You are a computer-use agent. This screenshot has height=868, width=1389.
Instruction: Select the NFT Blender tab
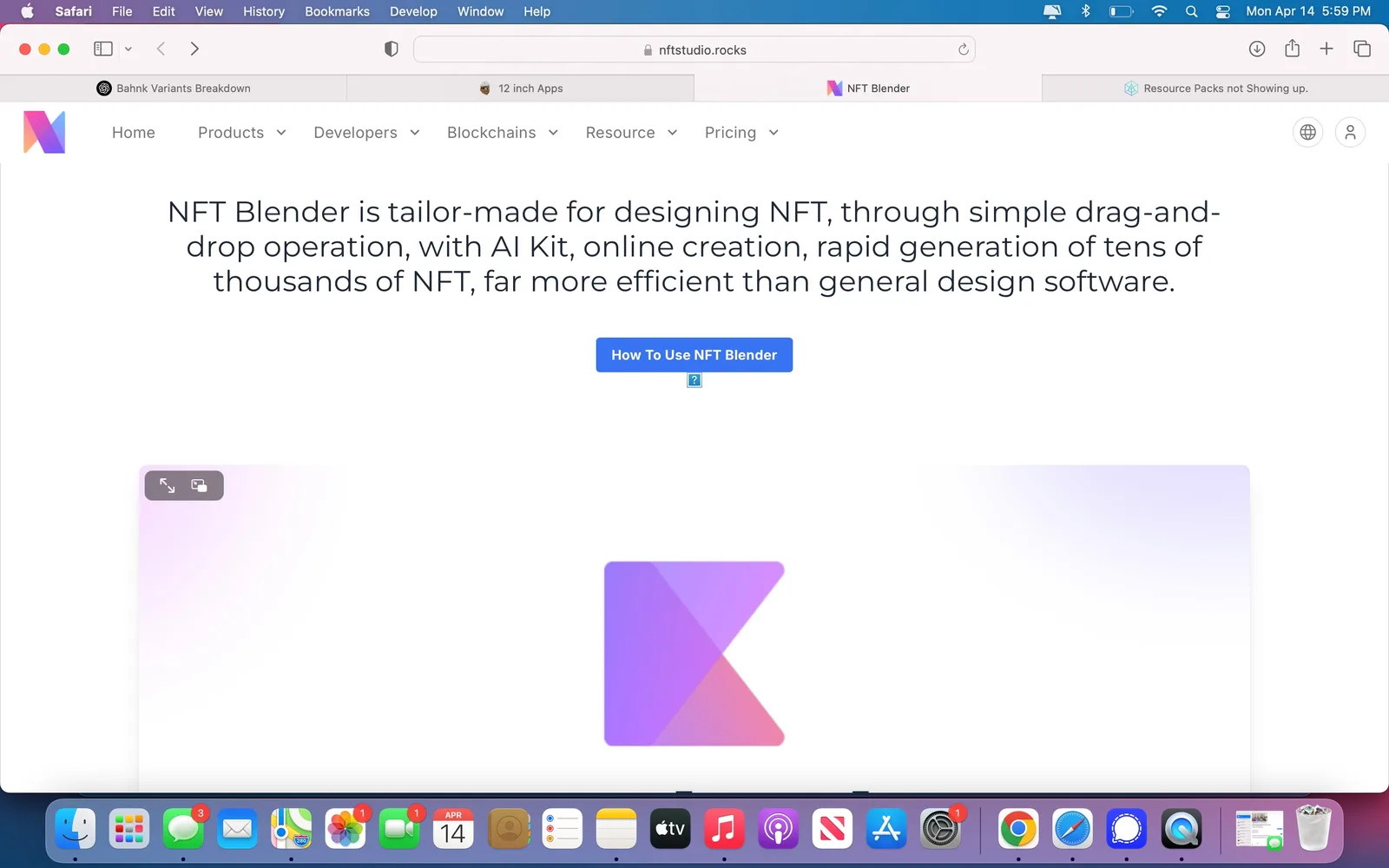tap(868, 89)
